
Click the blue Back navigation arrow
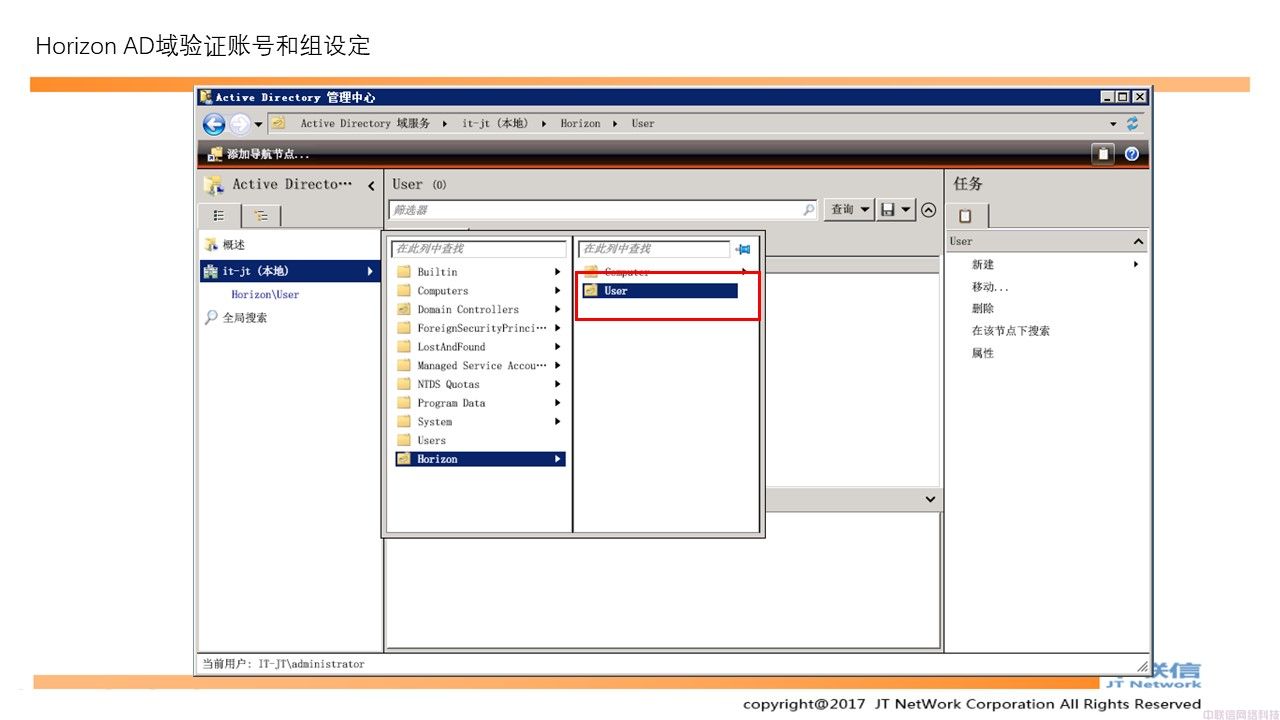(x=214, y=124)
